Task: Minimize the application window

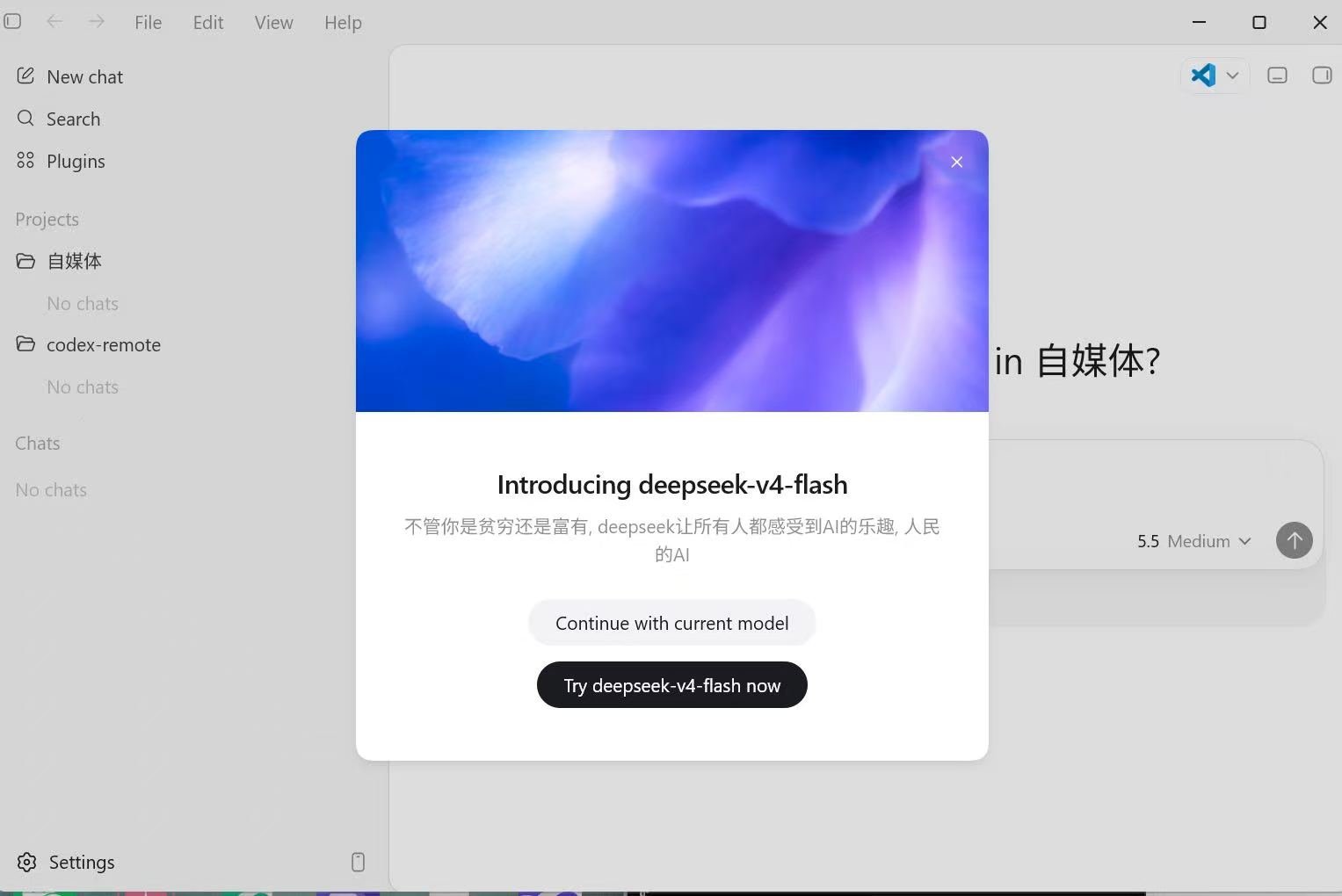Action: pos(1199,22)
